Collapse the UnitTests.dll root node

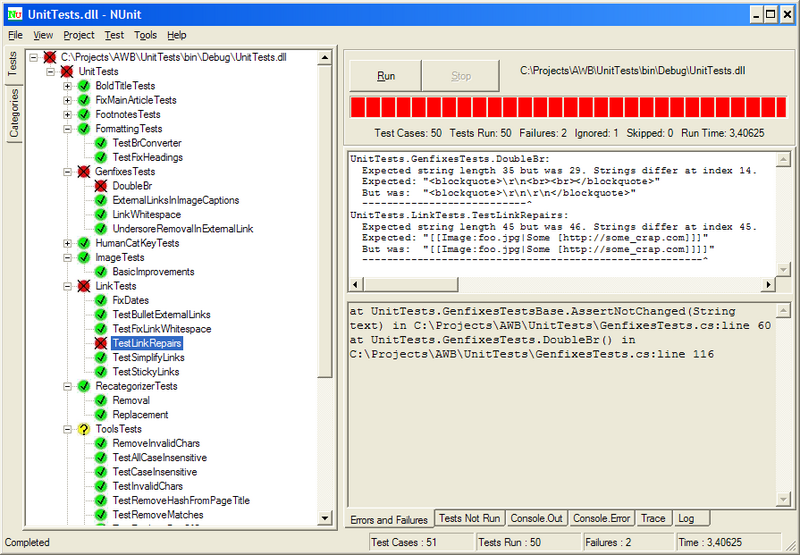coord(33,57)
